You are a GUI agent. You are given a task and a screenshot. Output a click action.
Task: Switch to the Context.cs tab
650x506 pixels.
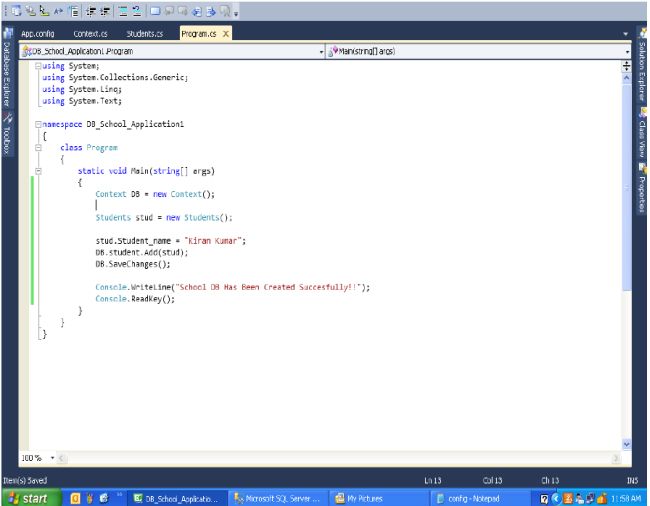(x=90, y=34)
